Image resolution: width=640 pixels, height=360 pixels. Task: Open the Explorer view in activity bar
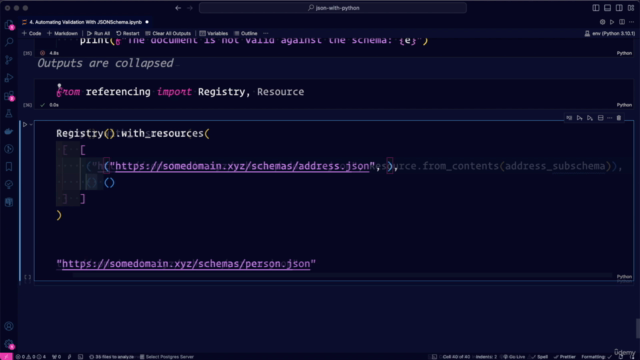click(9, 25)
